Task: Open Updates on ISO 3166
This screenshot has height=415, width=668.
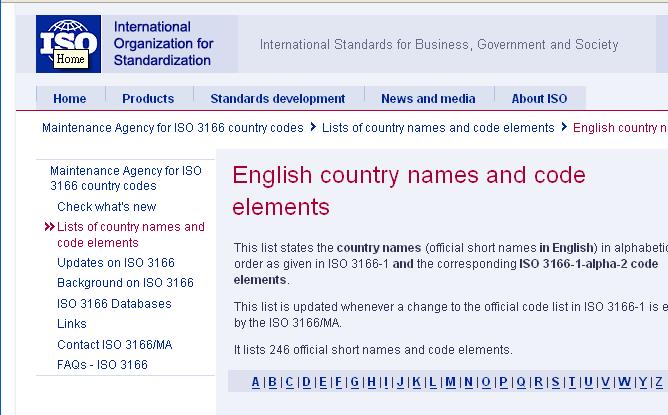Action: click(x=116, y=262)
